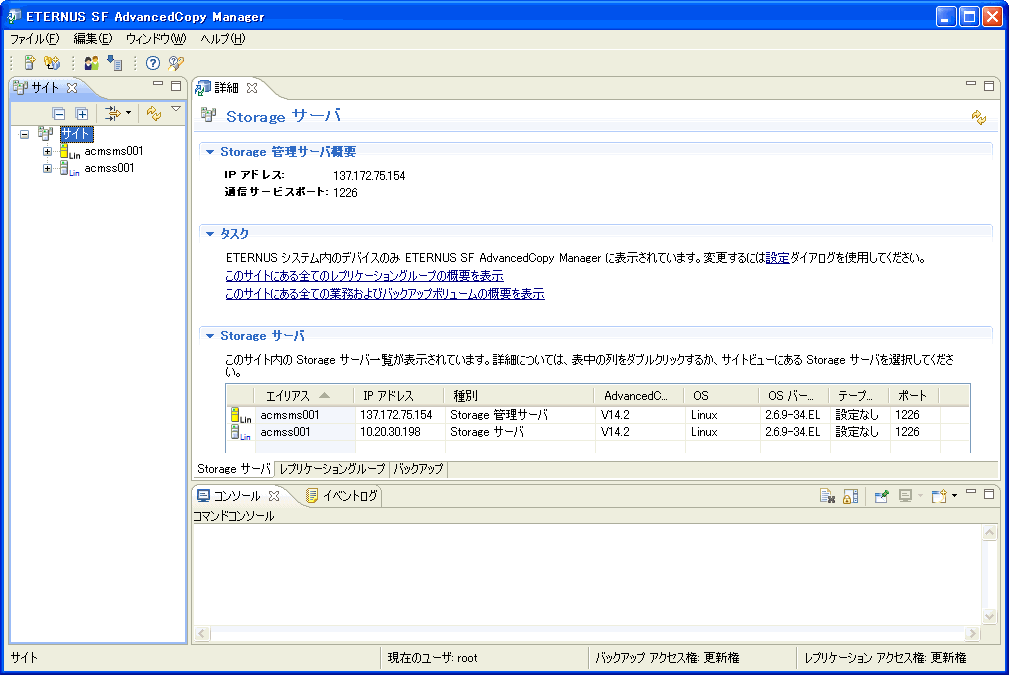
Task: Click the OS column header
Action: [721, 396]
